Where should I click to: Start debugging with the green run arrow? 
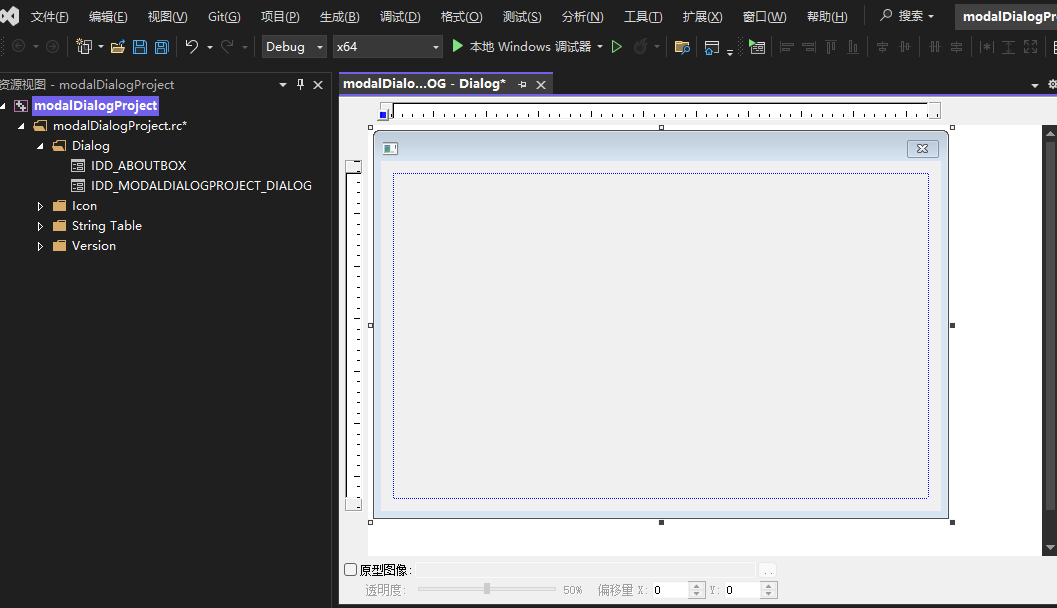tap(457, 46)
